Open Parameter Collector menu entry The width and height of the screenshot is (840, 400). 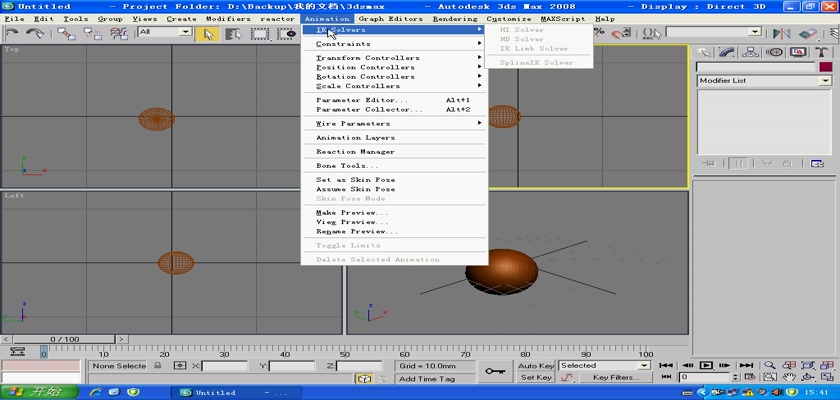click(x=395, y=110)
